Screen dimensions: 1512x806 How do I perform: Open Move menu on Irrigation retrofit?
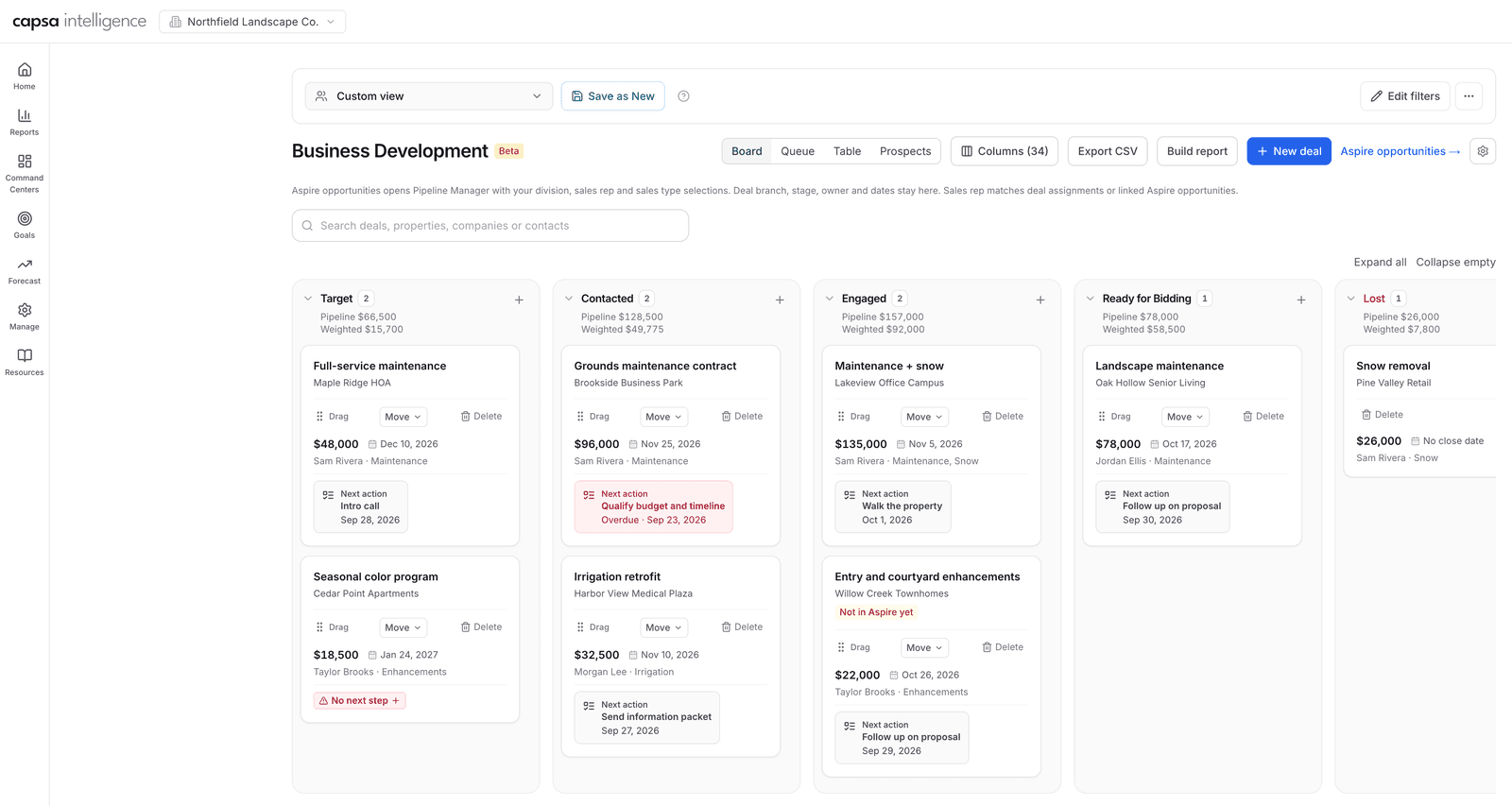tap(664, 627)
